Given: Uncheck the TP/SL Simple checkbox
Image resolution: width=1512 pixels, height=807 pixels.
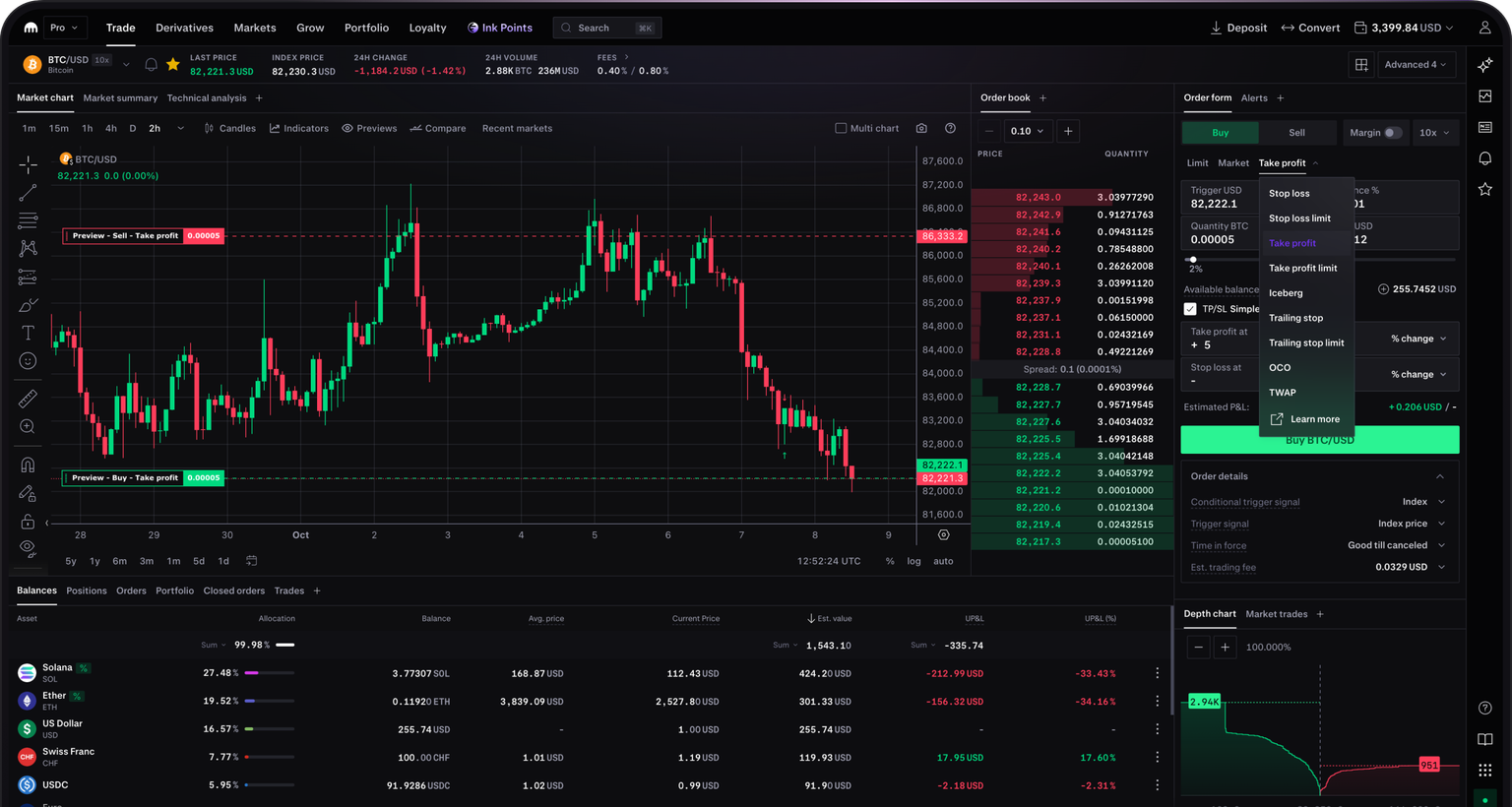Looking at the screenshot, I should coord(1190,309).
